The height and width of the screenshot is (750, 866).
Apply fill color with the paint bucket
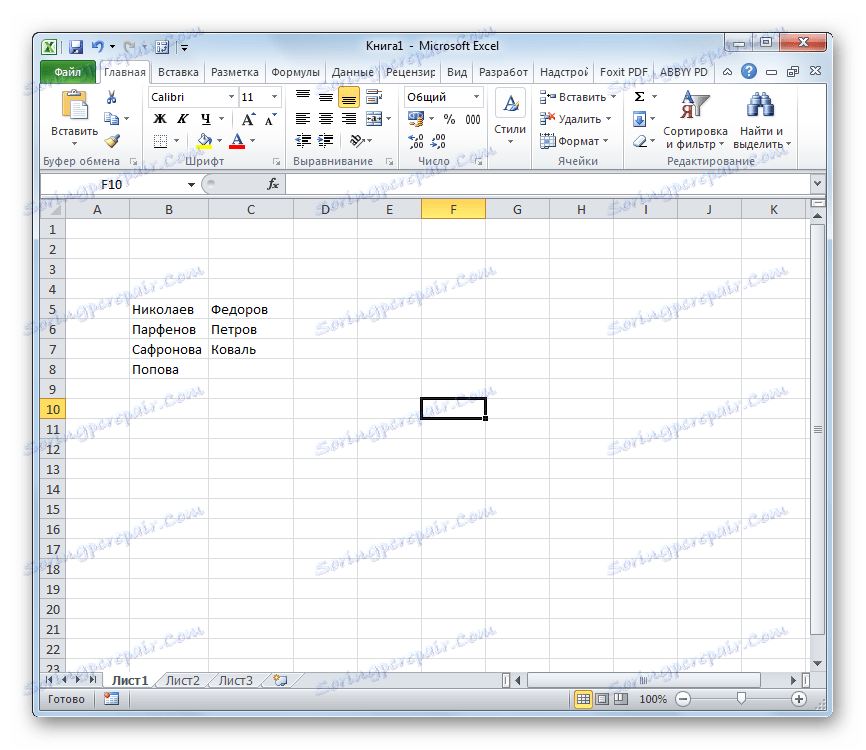coord(204,141)
